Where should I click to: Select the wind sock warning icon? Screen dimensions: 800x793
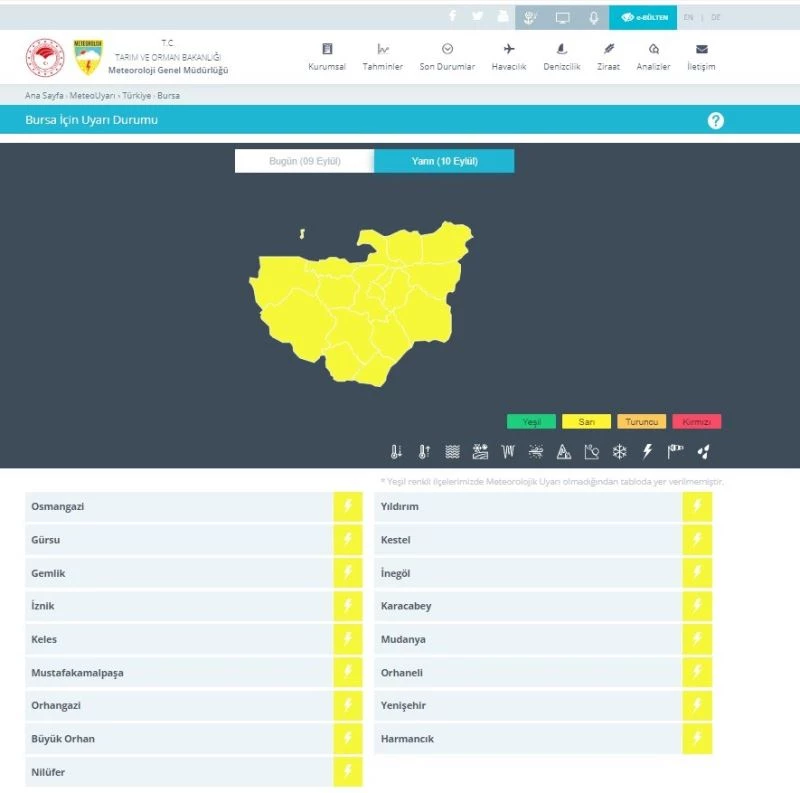click(x=675, y=452)
